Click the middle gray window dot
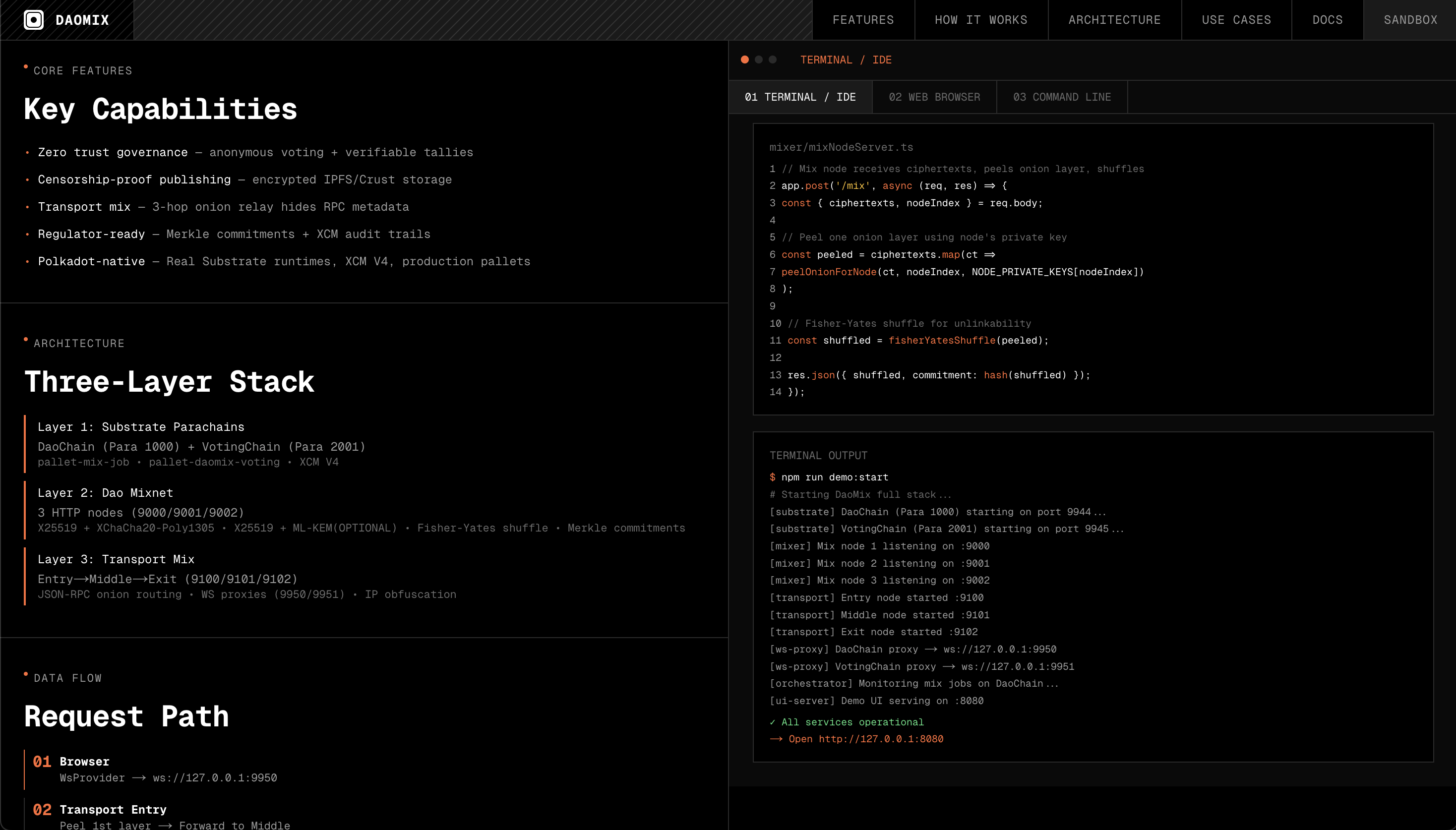This screenshot has width=1456, height=830. (x=759, y=60)
